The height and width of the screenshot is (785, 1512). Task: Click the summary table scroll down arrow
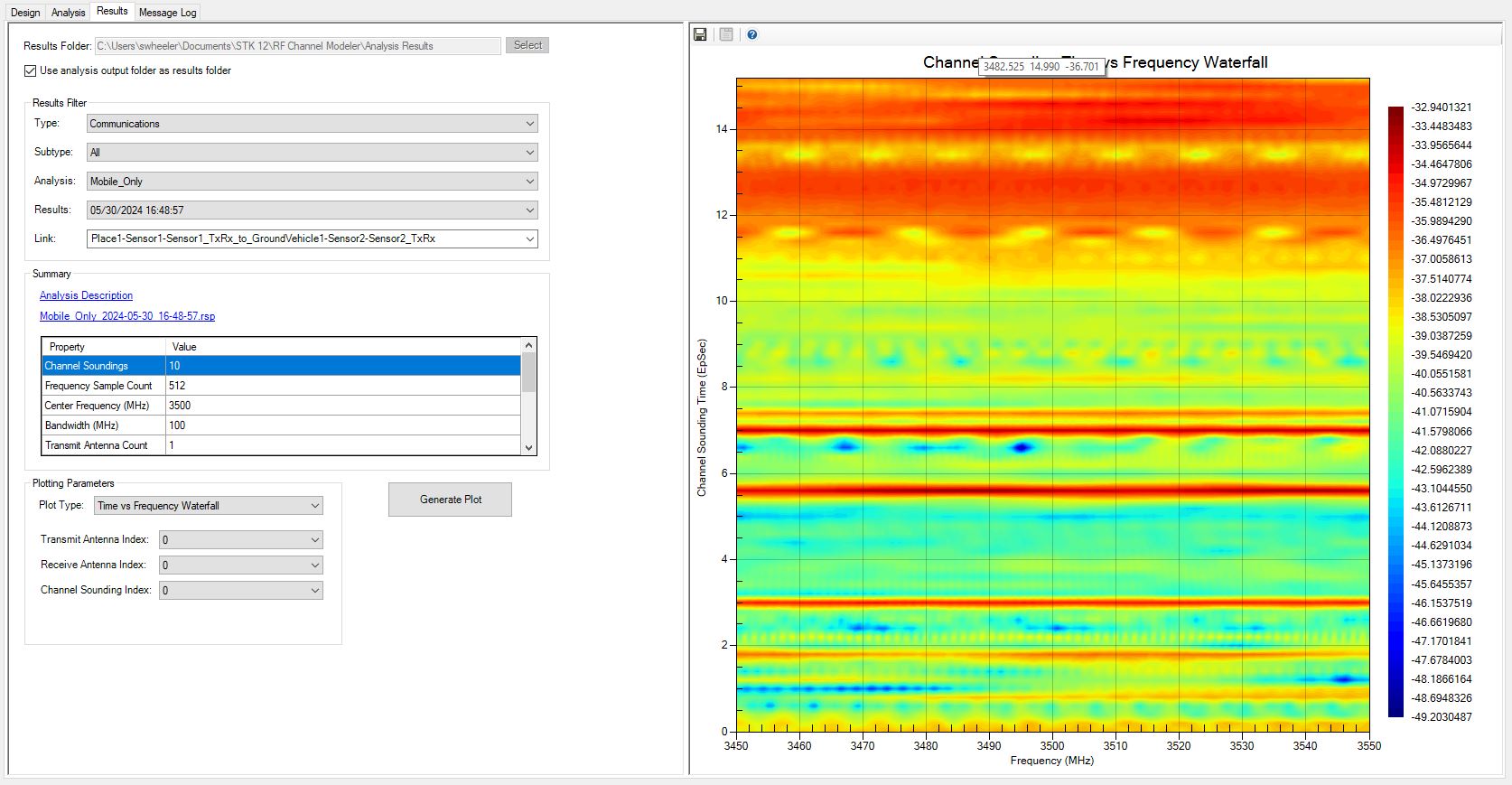[529, 447]
